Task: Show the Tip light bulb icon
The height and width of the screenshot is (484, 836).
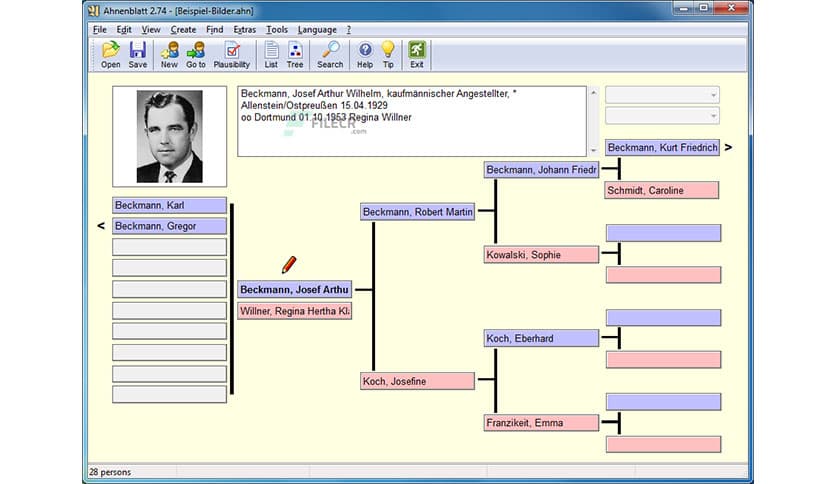Action: click(x=388, y=54)
